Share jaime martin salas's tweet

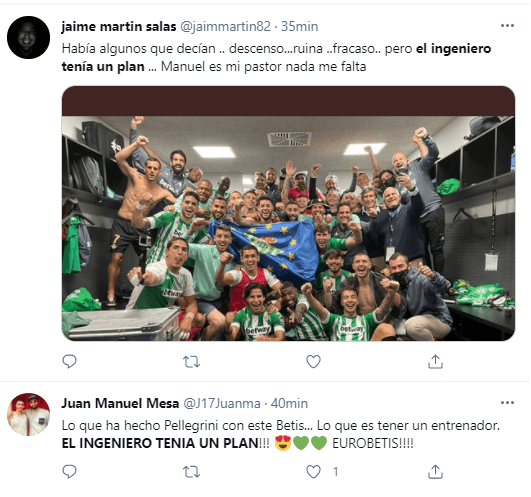click(435, 362)
